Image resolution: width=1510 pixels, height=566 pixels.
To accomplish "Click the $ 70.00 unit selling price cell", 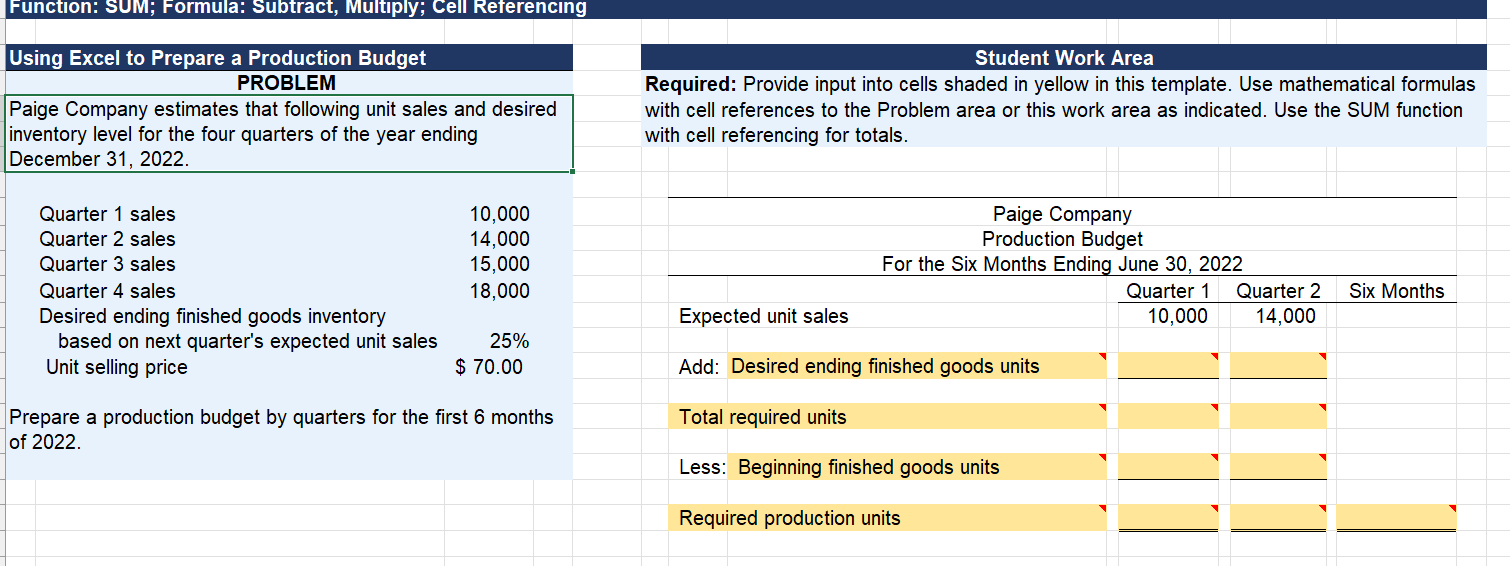I will pyautogui.click(x=489, y=367).
